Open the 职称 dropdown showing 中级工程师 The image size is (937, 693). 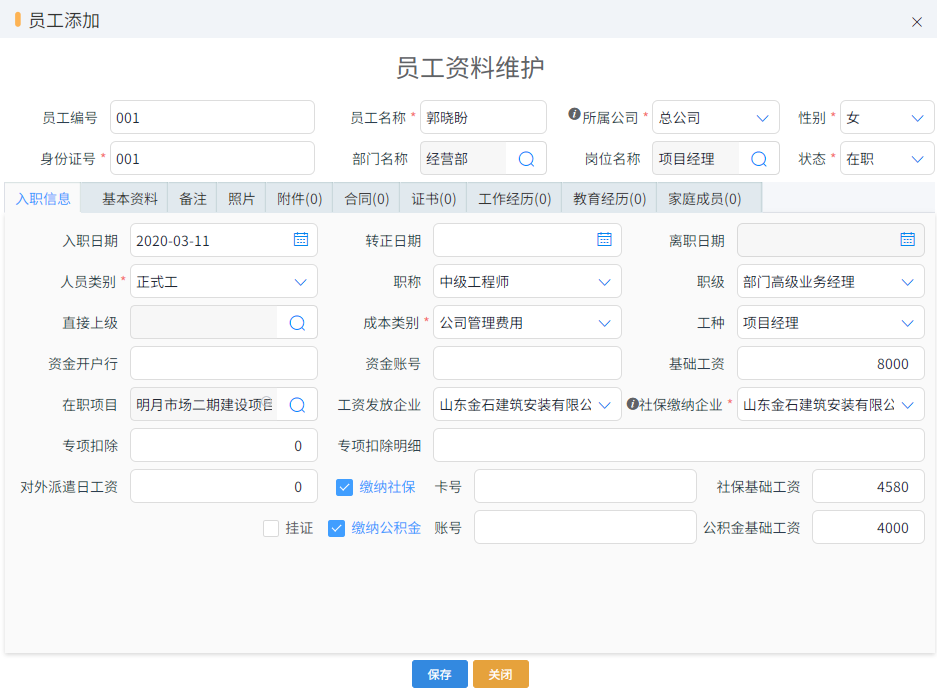tap(527, 281)
